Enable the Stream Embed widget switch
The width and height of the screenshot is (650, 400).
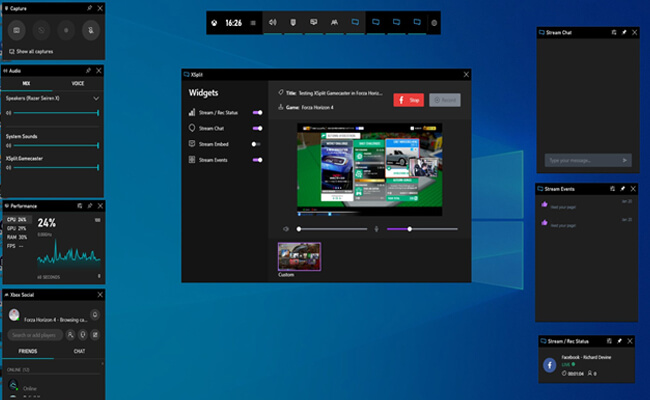pyautogui.click(x=256, y=144)
